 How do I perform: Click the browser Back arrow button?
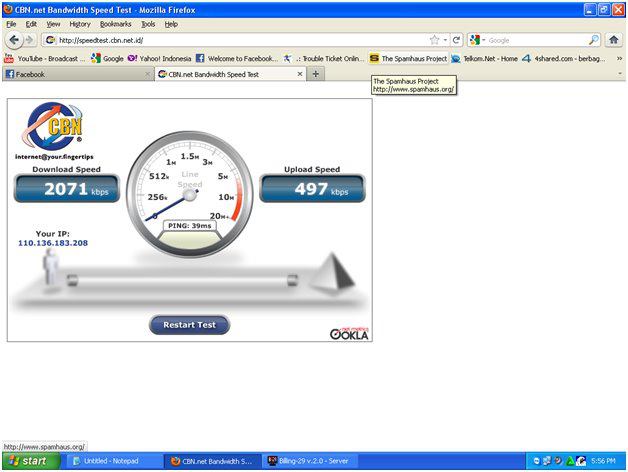click(14, 40)
